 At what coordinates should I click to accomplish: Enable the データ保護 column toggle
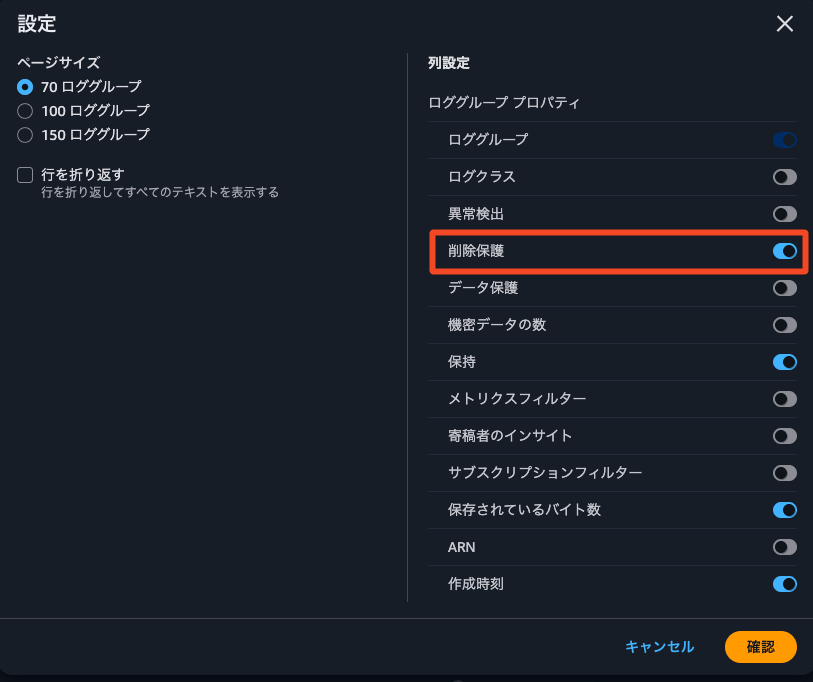[x=784, y=288]
